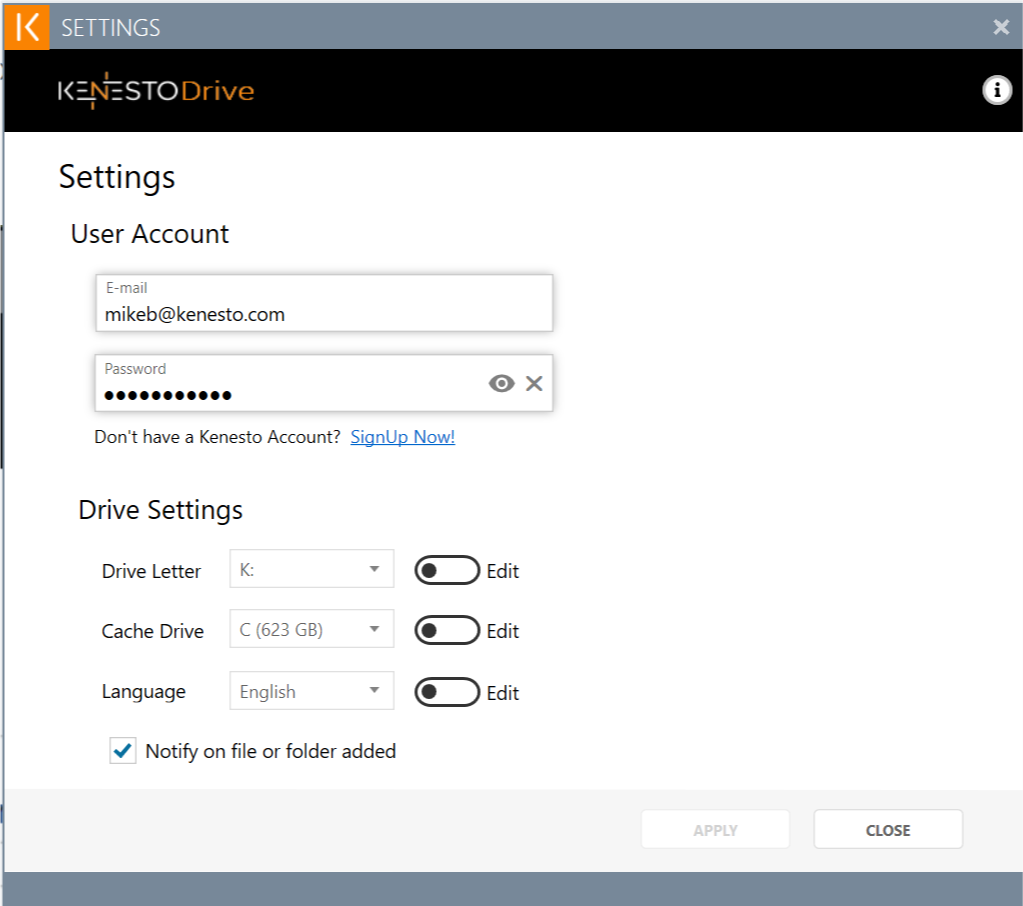
Task: Open the info icon in header
Action: click(x=996, y=90)
